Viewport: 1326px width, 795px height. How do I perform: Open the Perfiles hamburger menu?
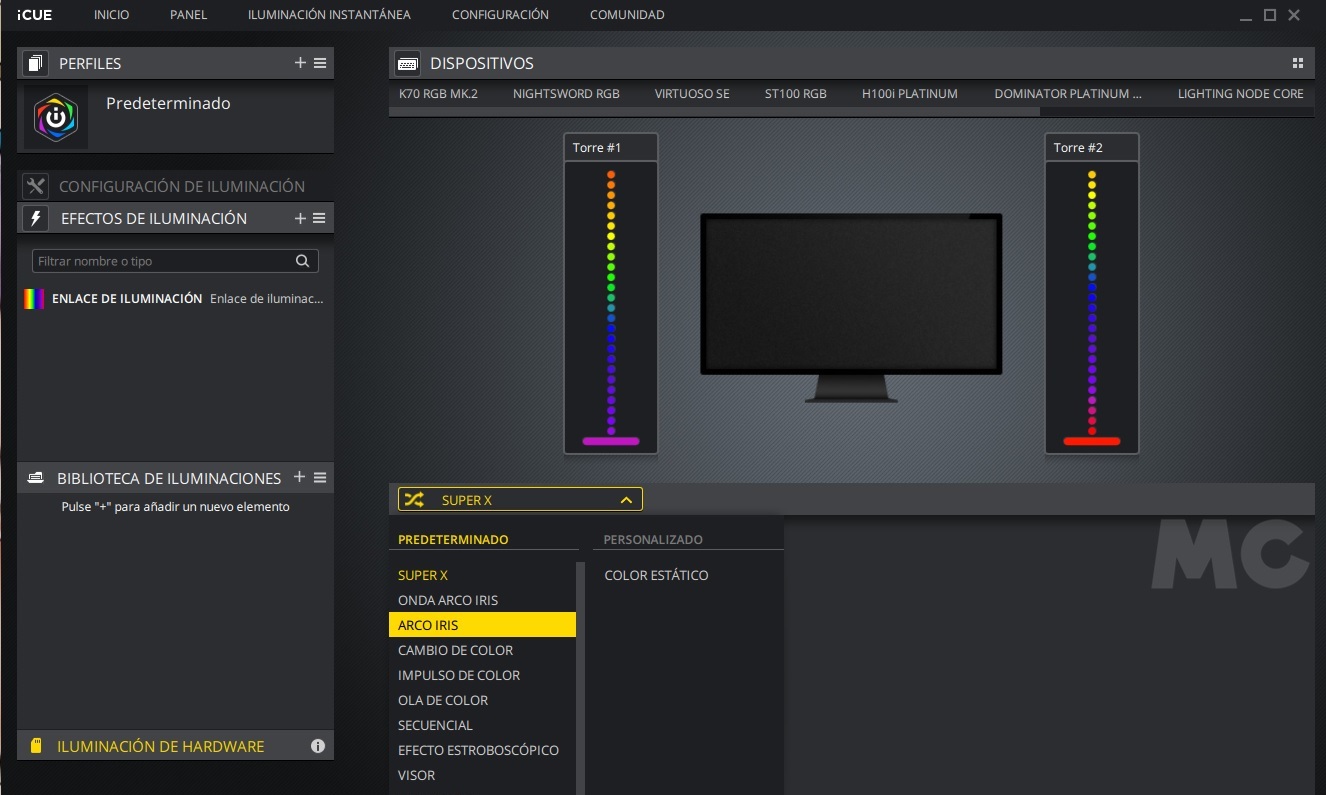[x=320, y=63]
